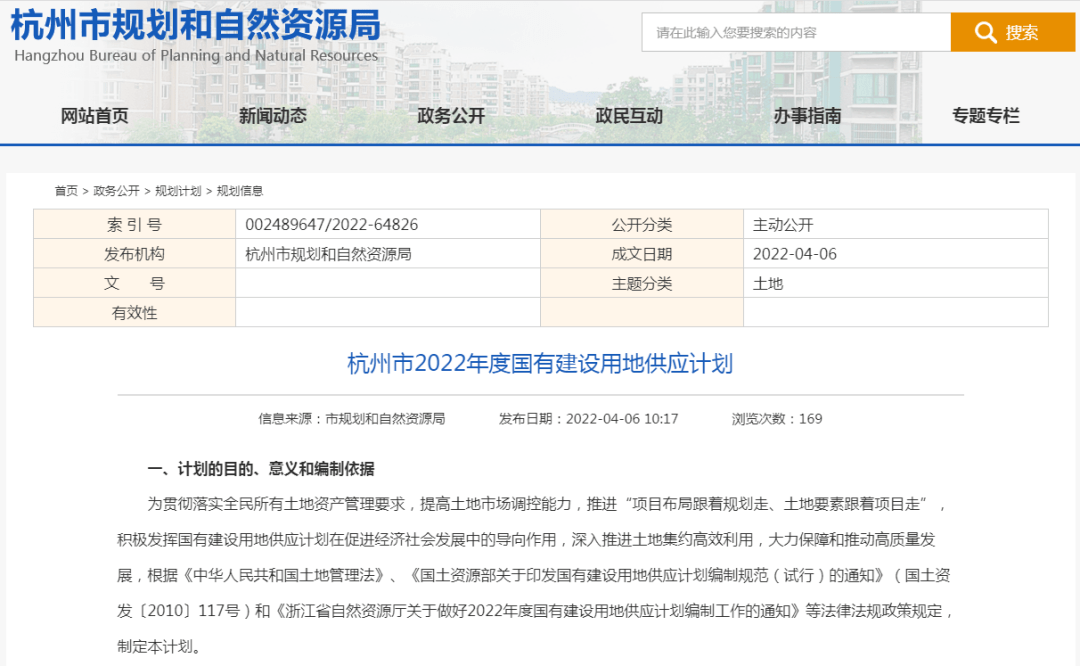
Task: Click the 主题分类 table label cell
Action: click(642, 283)
